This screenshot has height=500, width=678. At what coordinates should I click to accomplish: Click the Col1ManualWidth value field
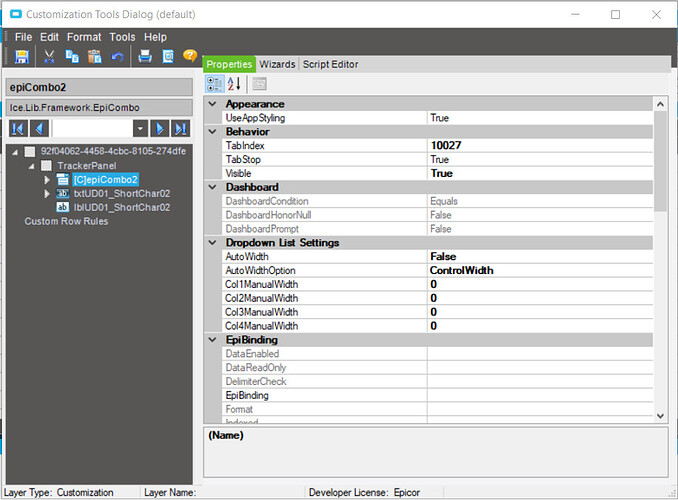pyautogui.click(x=540, y=284)
